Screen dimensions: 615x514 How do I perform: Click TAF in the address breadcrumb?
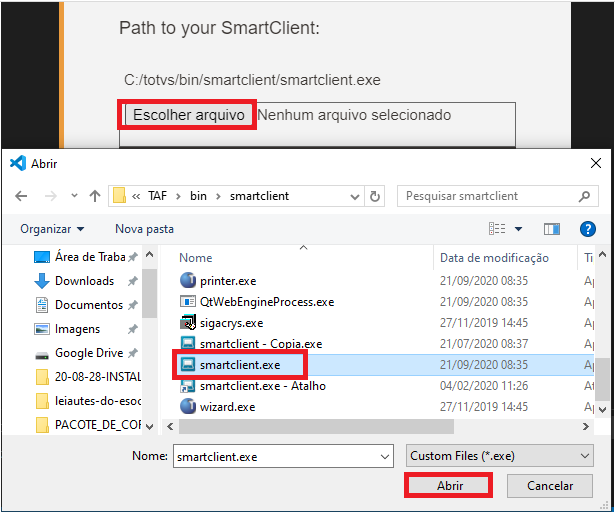point(157,196)
